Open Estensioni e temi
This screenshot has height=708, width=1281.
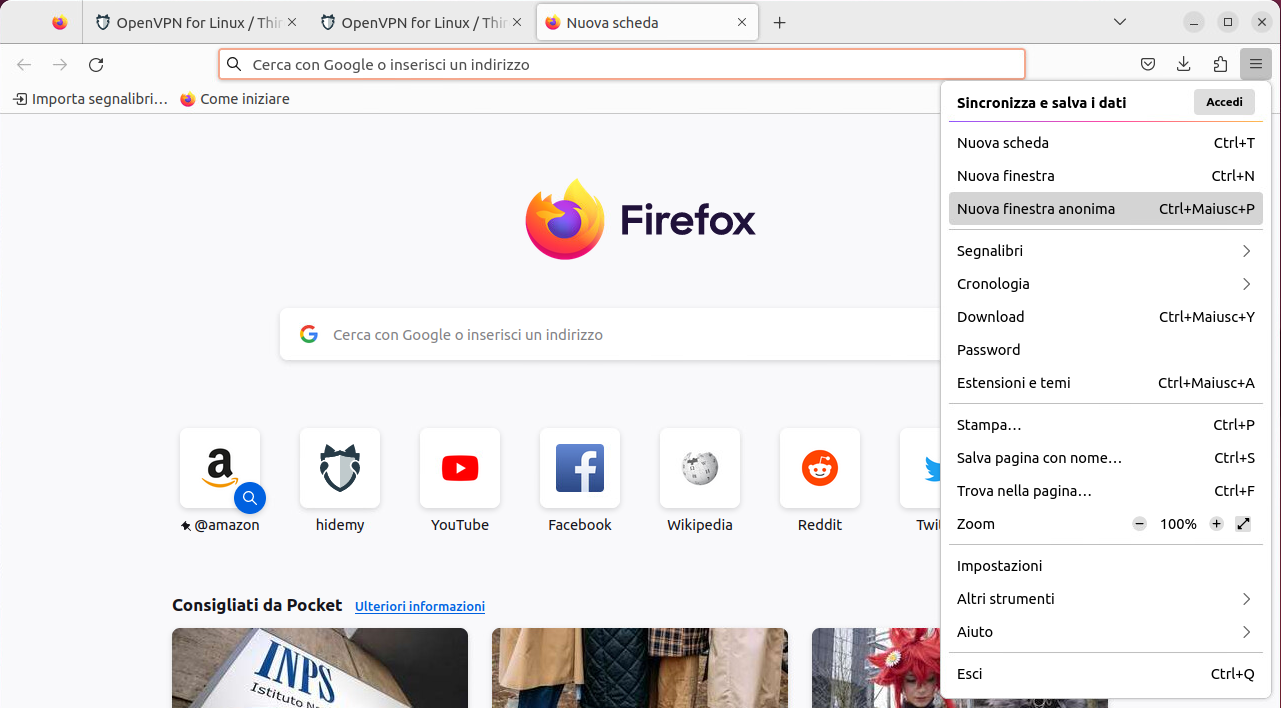1105,383
